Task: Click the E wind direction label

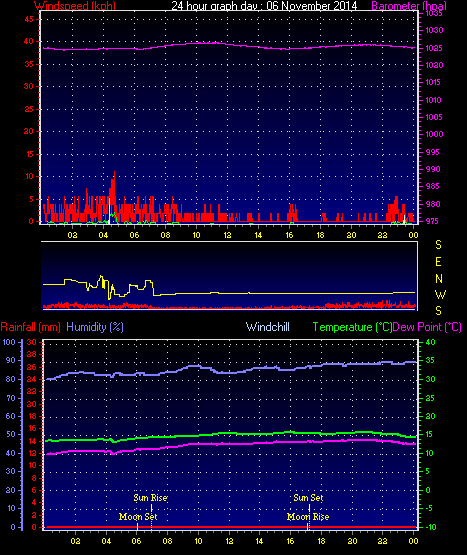Action: point(438,262)
